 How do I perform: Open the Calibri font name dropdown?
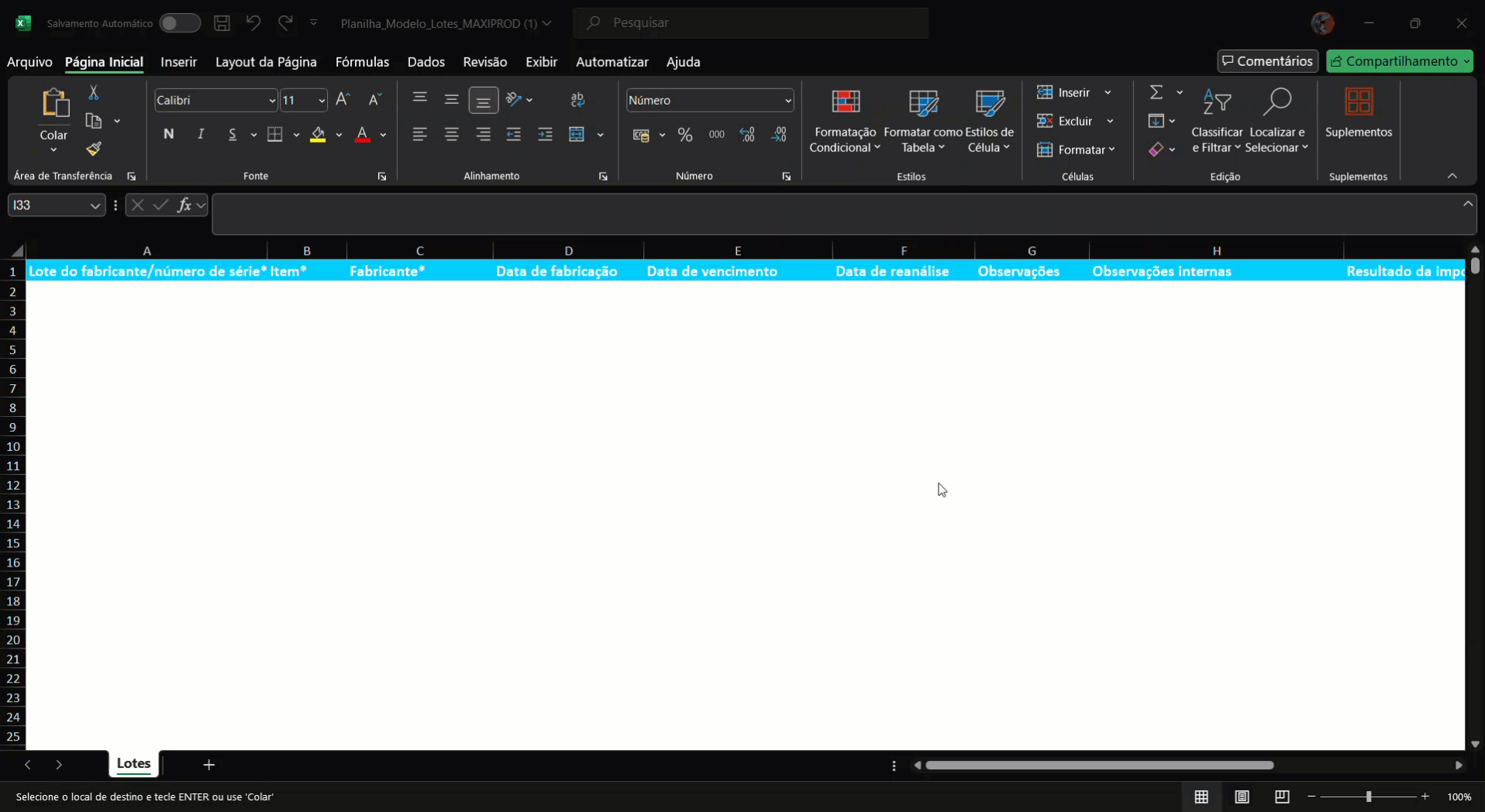(272, 101)
